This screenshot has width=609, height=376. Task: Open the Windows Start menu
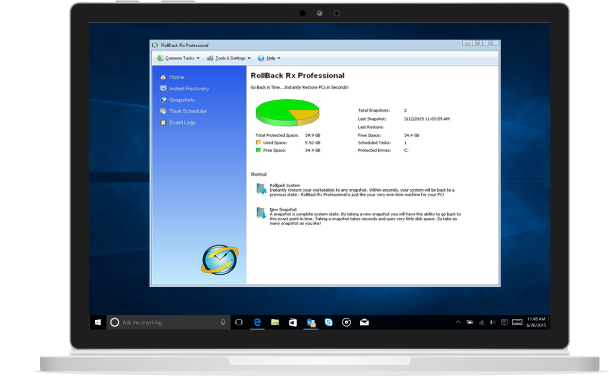(98, 322)
